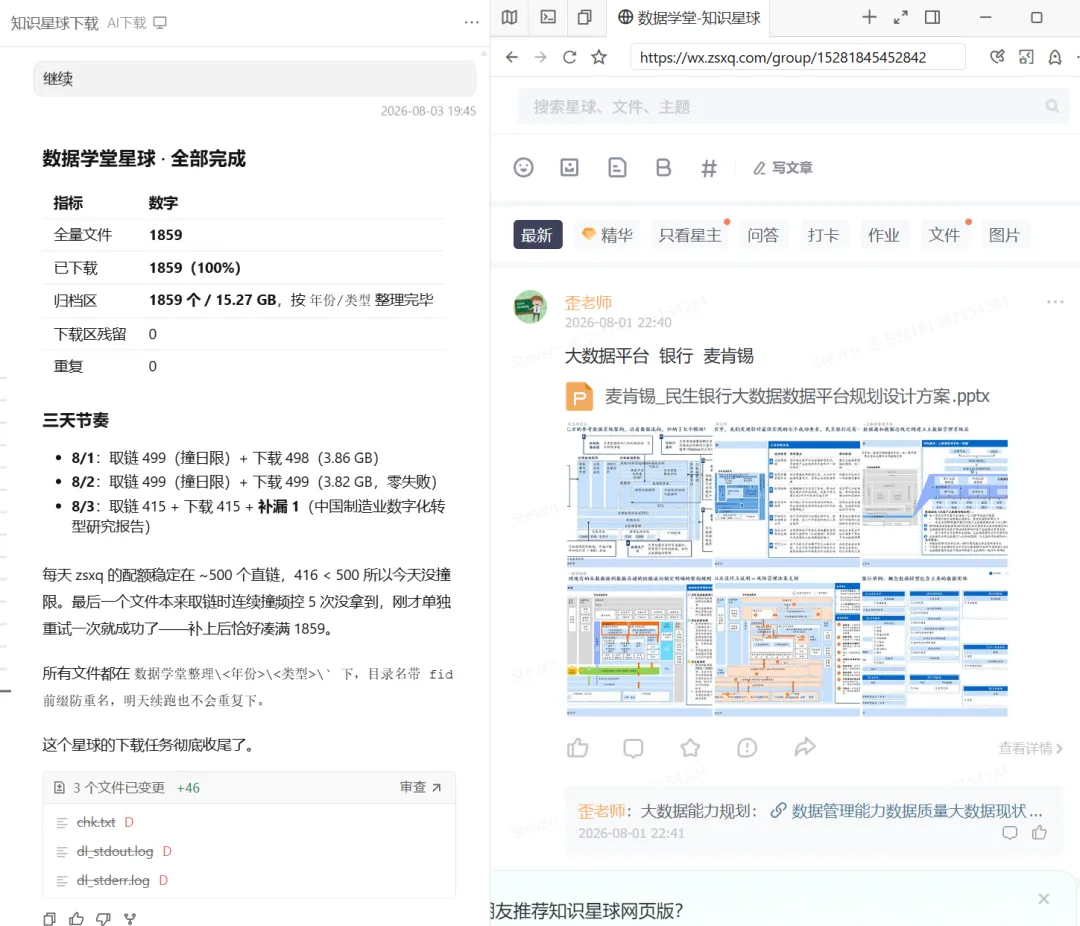
Task: Attach a file with the document icon
Action: point(617,167)
